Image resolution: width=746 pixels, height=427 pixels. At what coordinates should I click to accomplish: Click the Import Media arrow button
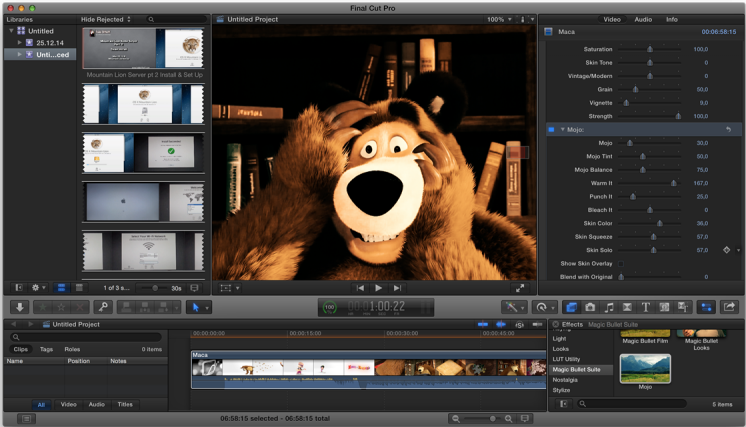point(20,307)
